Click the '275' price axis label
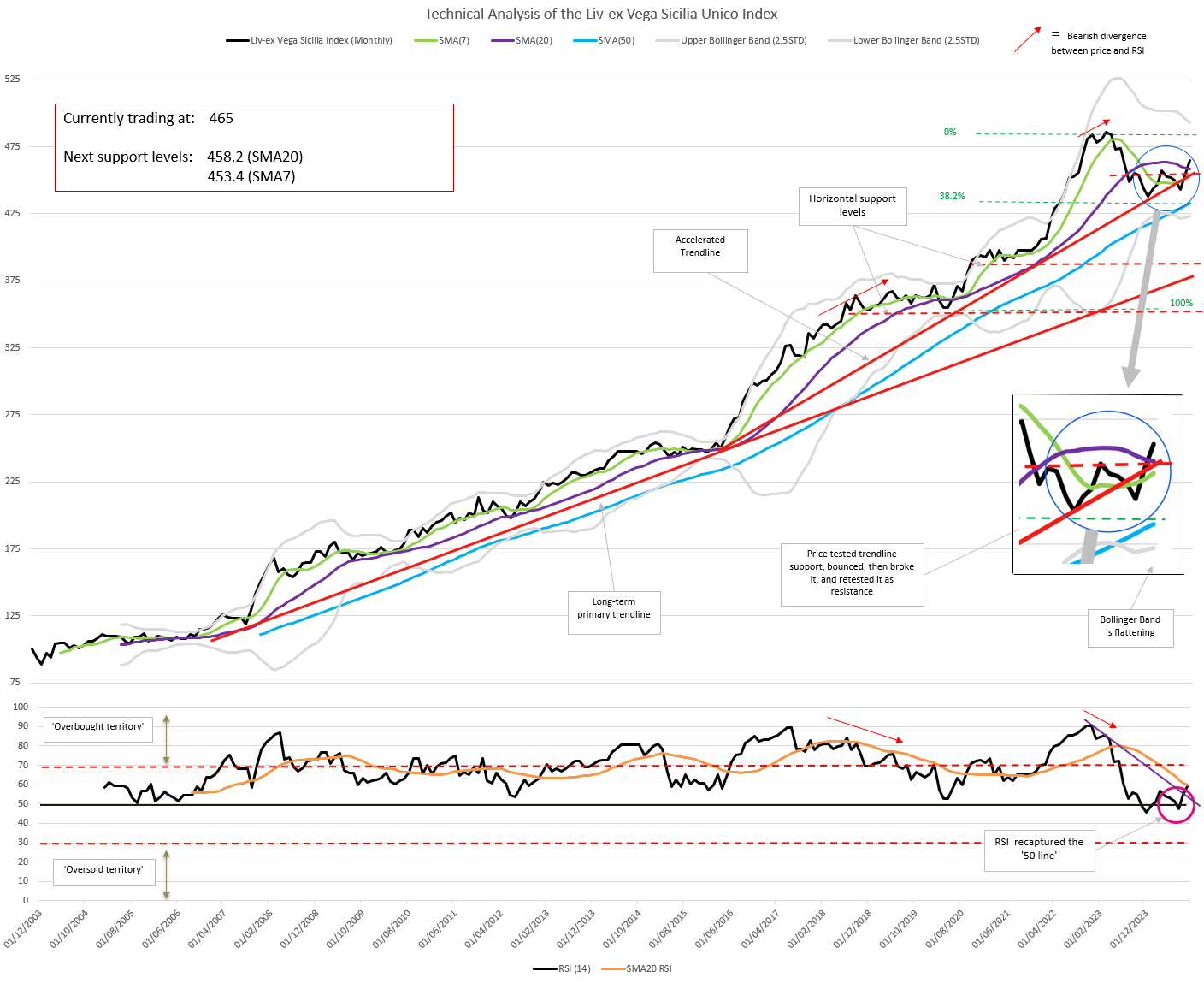Viewport: 1204px width, 983px height. [x=12, y=414]
